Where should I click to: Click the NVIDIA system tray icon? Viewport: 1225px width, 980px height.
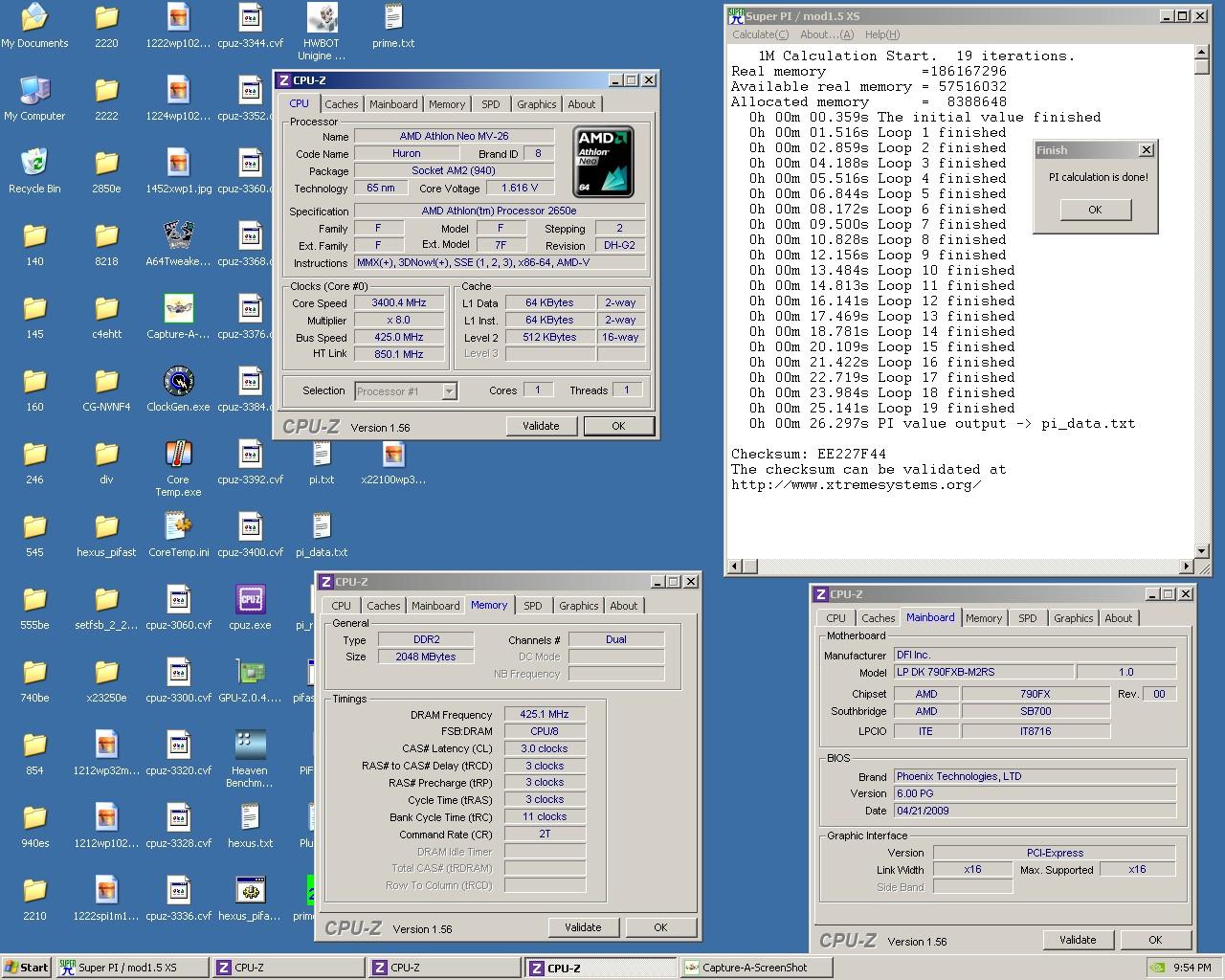(1157, 968)
